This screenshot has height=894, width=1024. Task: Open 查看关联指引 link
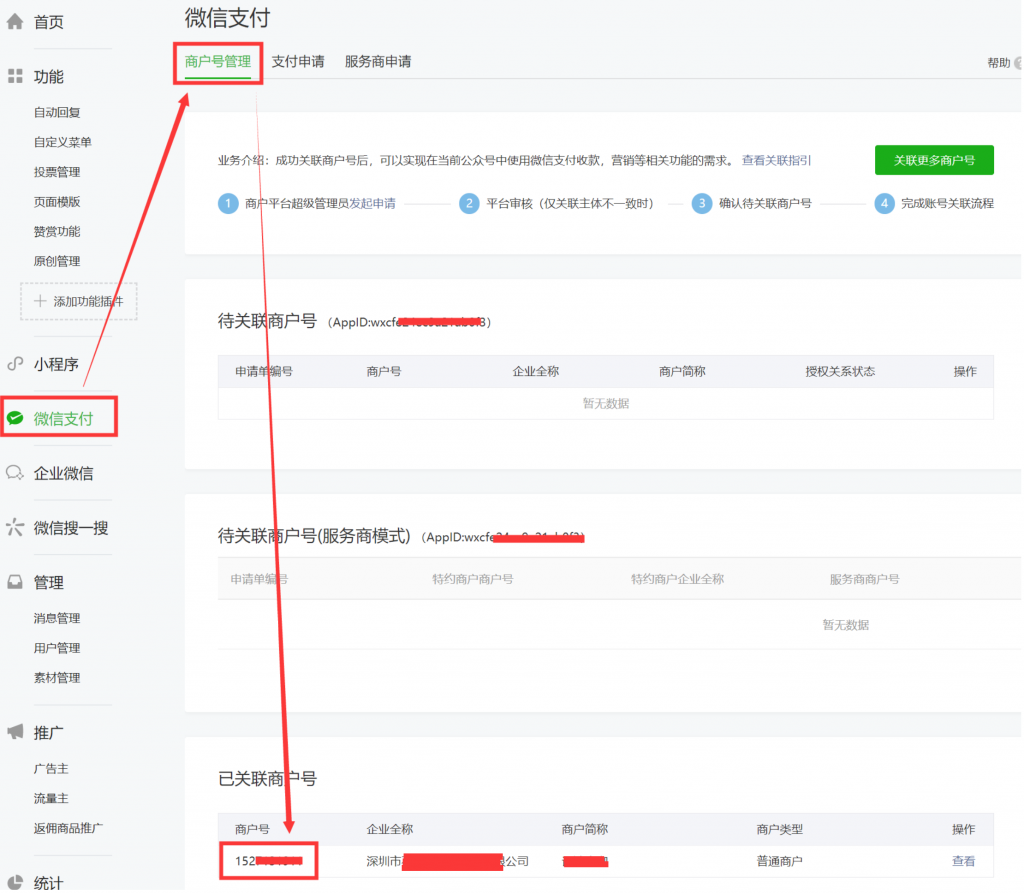pyautogui.click(x=776, y=160)
